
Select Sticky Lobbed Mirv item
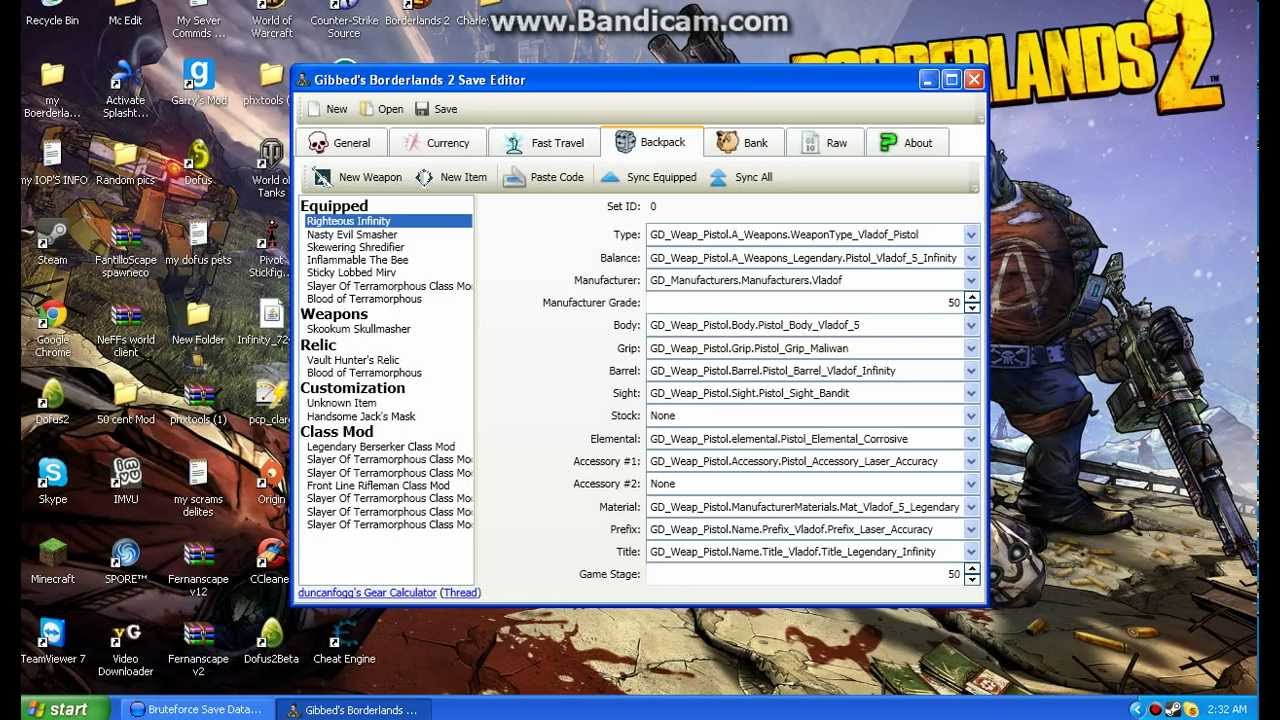pyautogui.click(x=351, y=273)
